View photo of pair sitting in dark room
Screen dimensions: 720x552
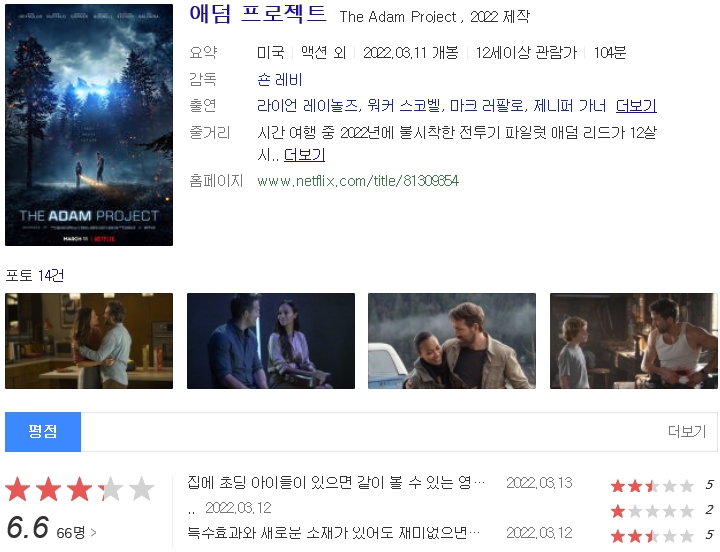click(271, 341)
